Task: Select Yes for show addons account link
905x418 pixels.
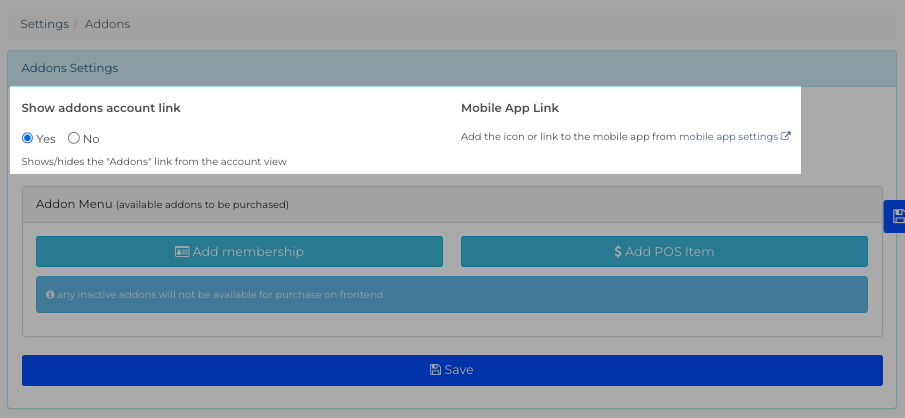Action: pos(27,139)
